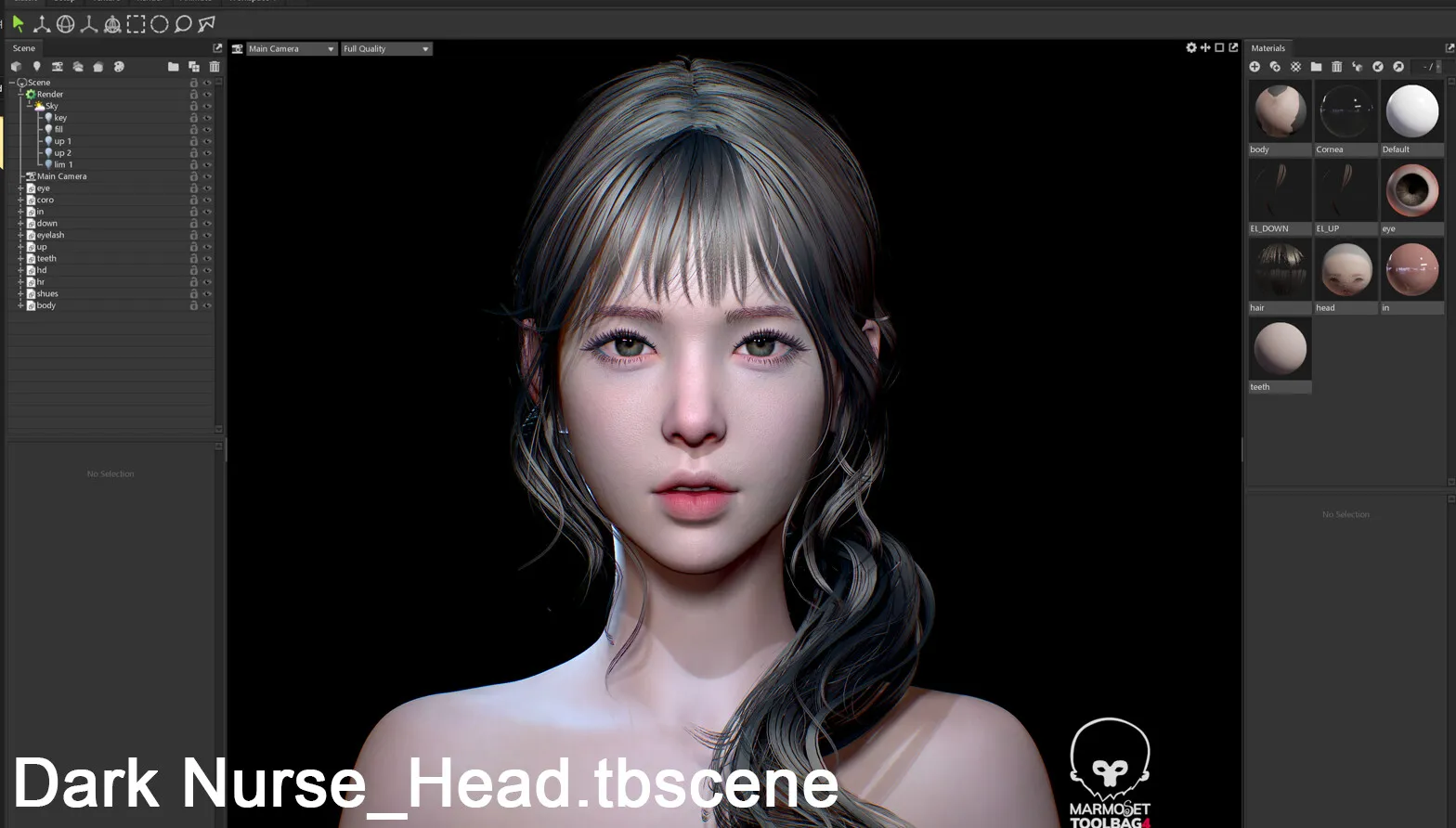Expand the body object in scene tree
The image size is (1456, 828).
coord(20,305)
